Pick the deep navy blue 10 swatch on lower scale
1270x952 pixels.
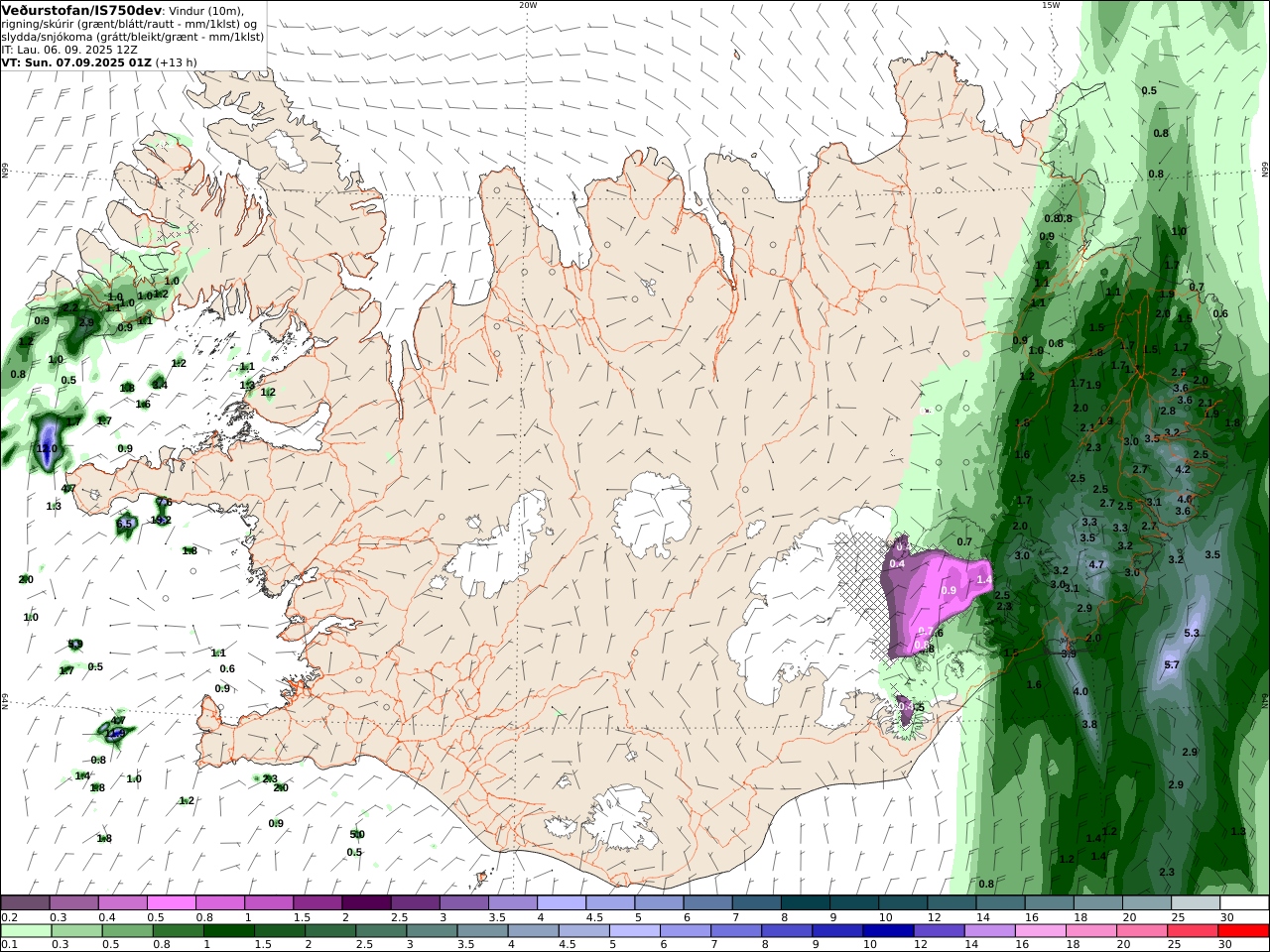[889, 931]
